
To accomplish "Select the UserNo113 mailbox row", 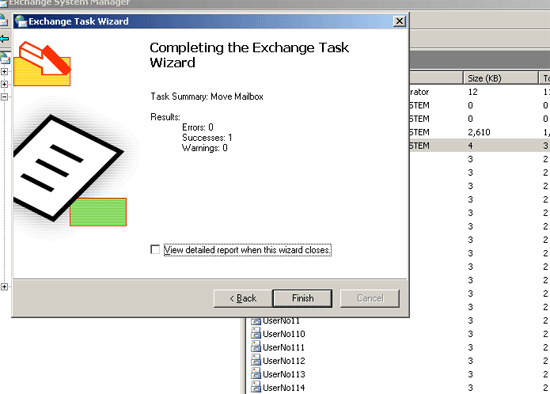I will 398,374.
